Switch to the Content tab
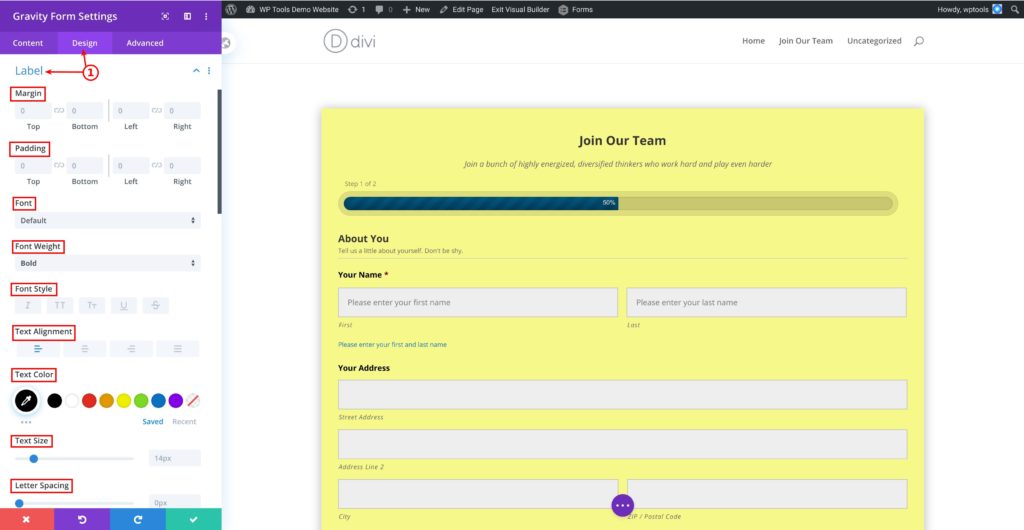This screenshot has height=530, width=1024. 28,43
